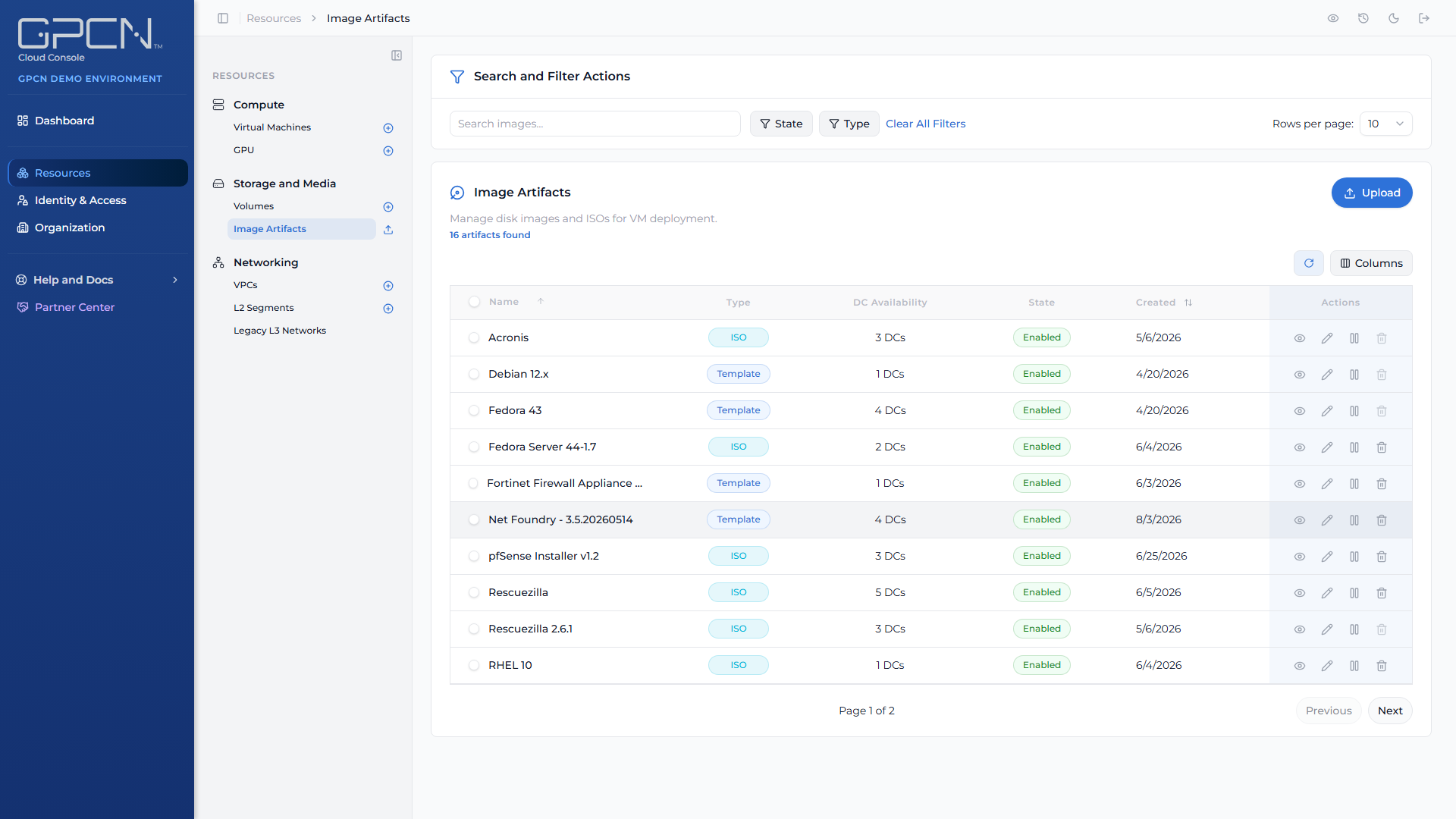Open the Organization section
Screen dimensions: 1456x819
point(97,227)
